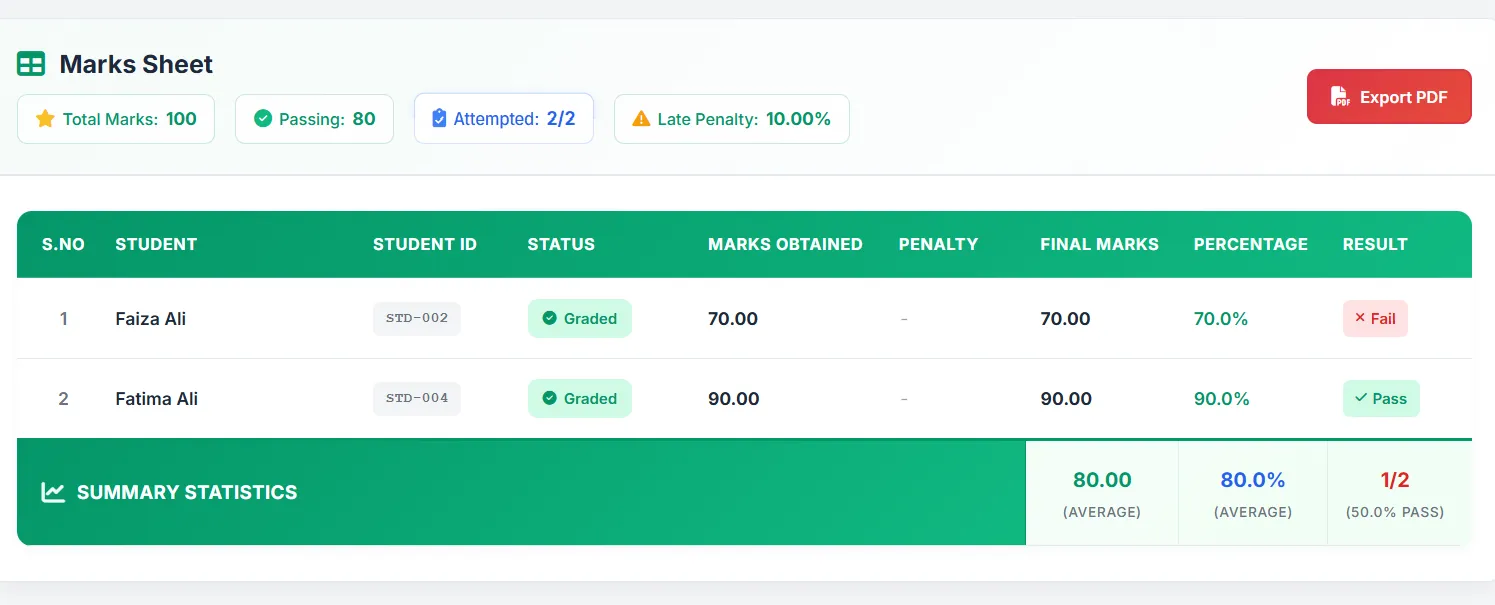Click the PDF file icon in Export button
Screen dimensions: 1495x605
[1339, 97]
